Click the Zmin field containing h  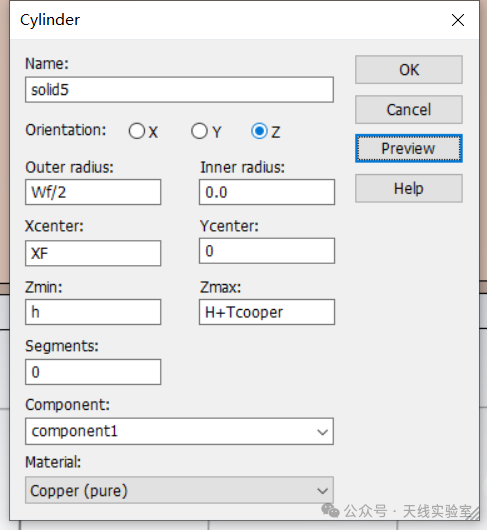coord(93,312)
